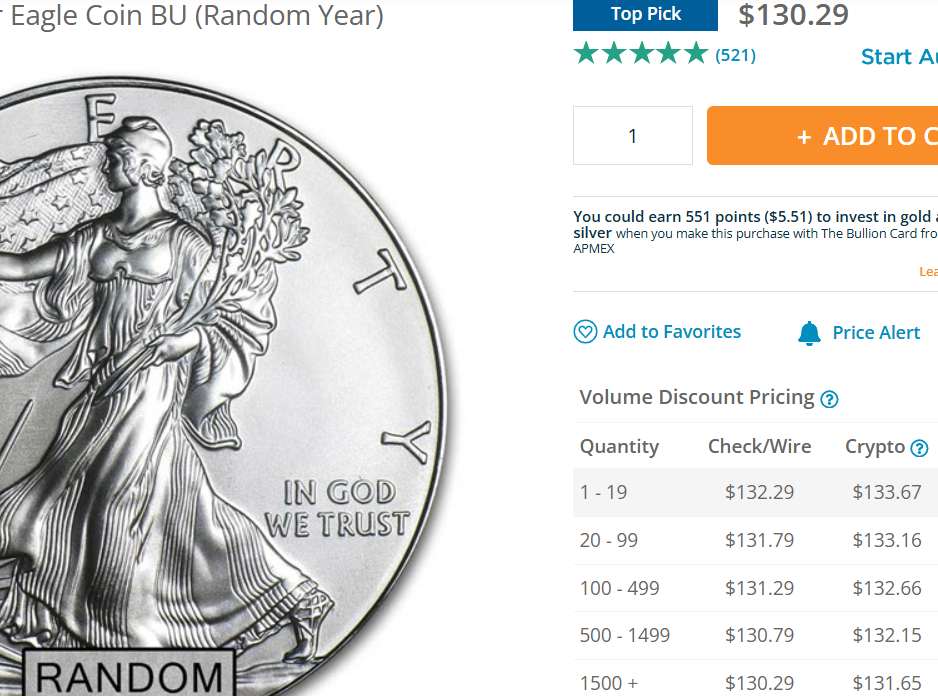Click the heart icon beside Add to Favorites
Viewport: 938px width, 696px height.
pyautogui.click(x=585, y=332)
